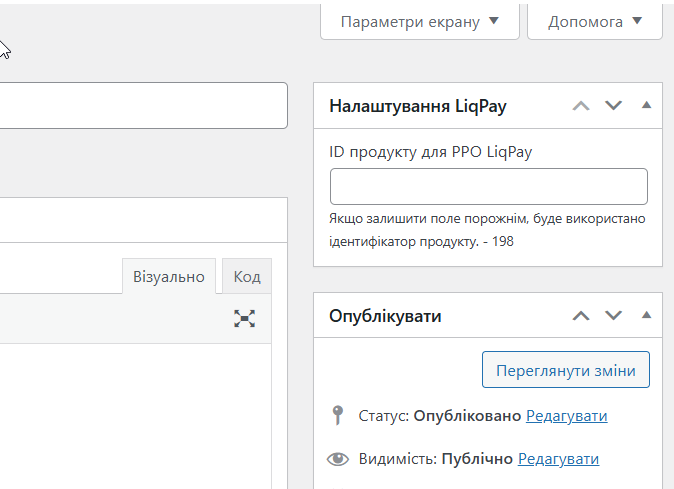Switch to the Код editor tab
Viewport: 674px width, 489px height.
coord(247,276)
